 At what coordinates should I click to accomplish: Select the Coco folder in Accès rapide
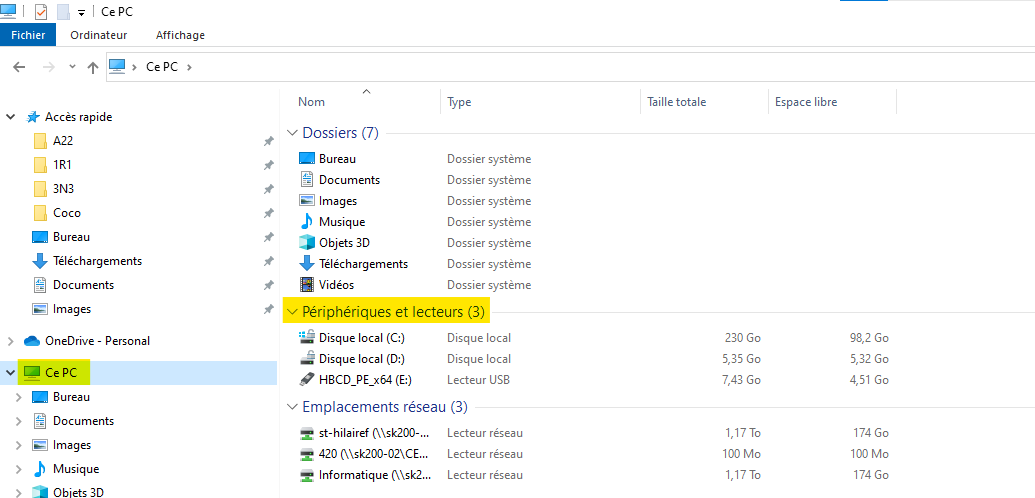pos(67,213)
